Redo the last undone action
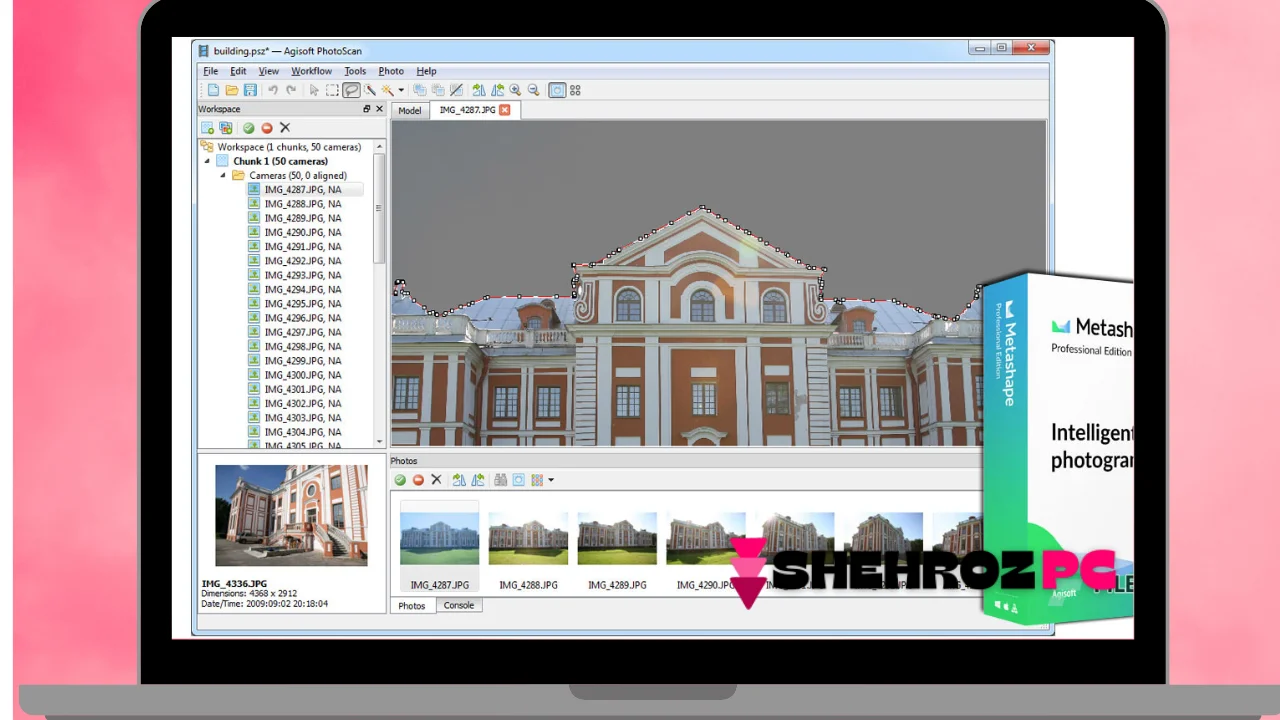 (x=291, y=90)
